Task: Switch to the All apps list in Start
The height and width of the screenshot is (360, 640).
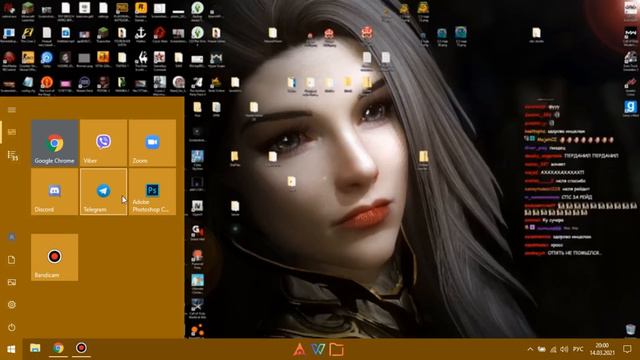Action: 12,156
